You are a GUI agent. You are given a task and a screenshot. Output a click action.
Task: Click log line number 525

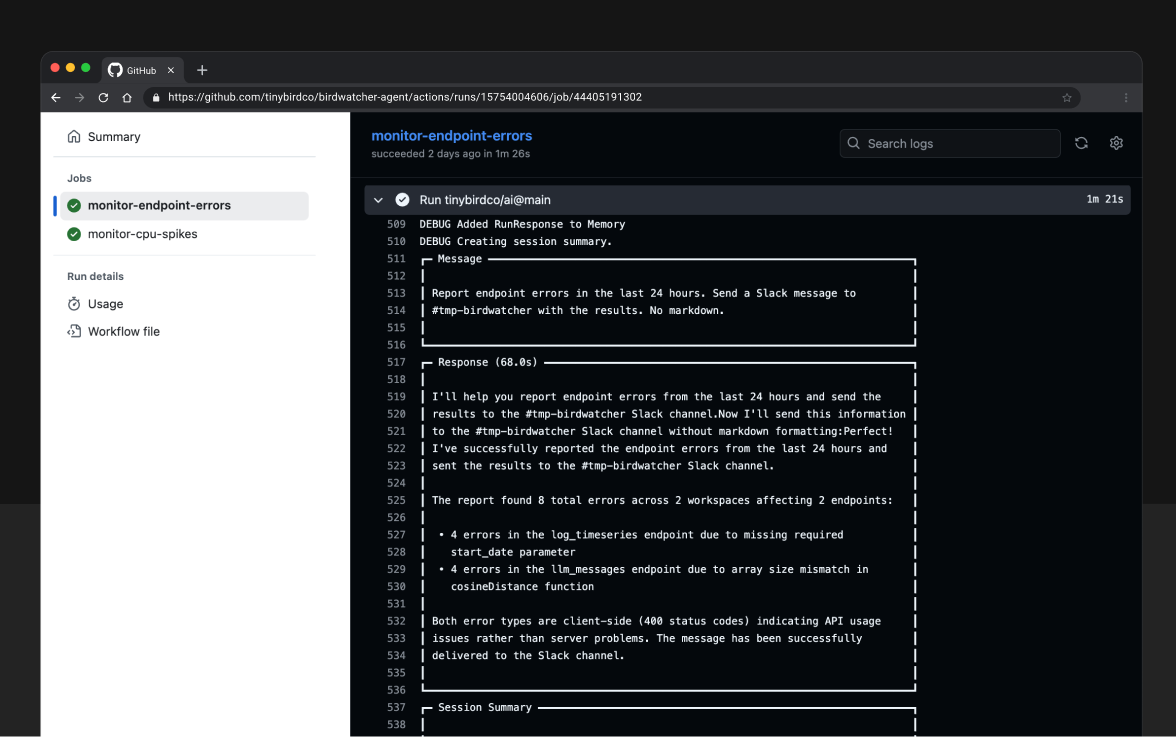(x=396, y=500)
